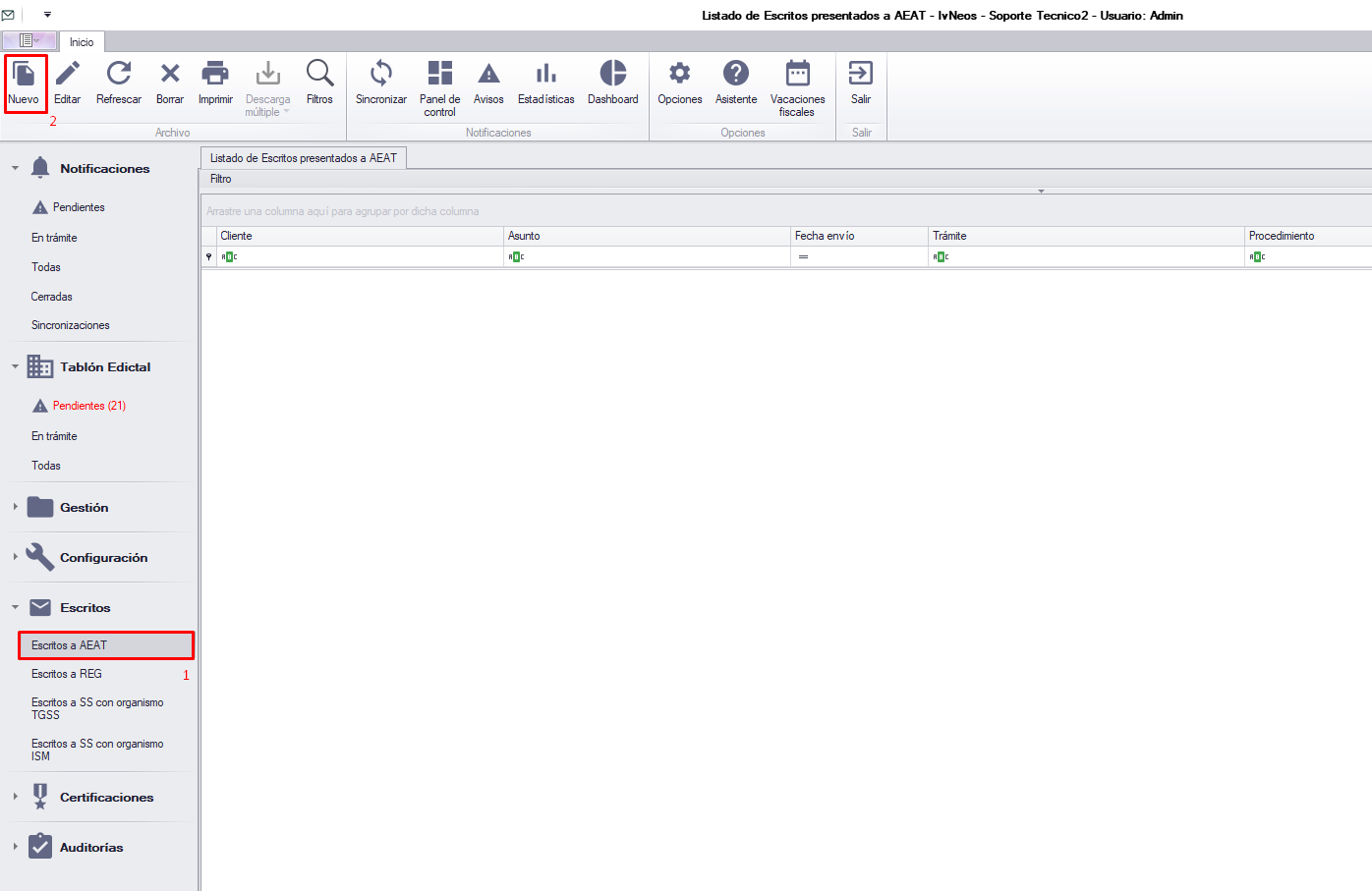
Task: Open the Imprimir printer tool
Action: tap(215, 74)
